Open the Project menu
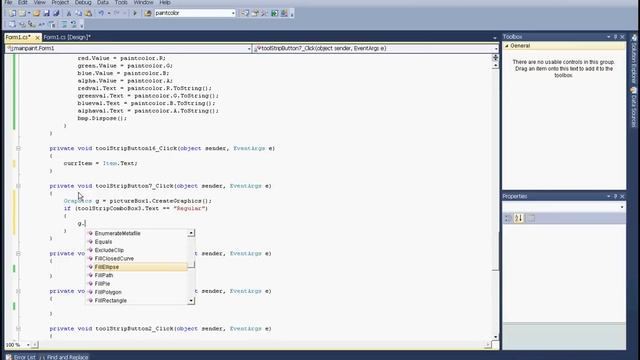The height and width of the screenshot is (360, 640). (60, 2)
